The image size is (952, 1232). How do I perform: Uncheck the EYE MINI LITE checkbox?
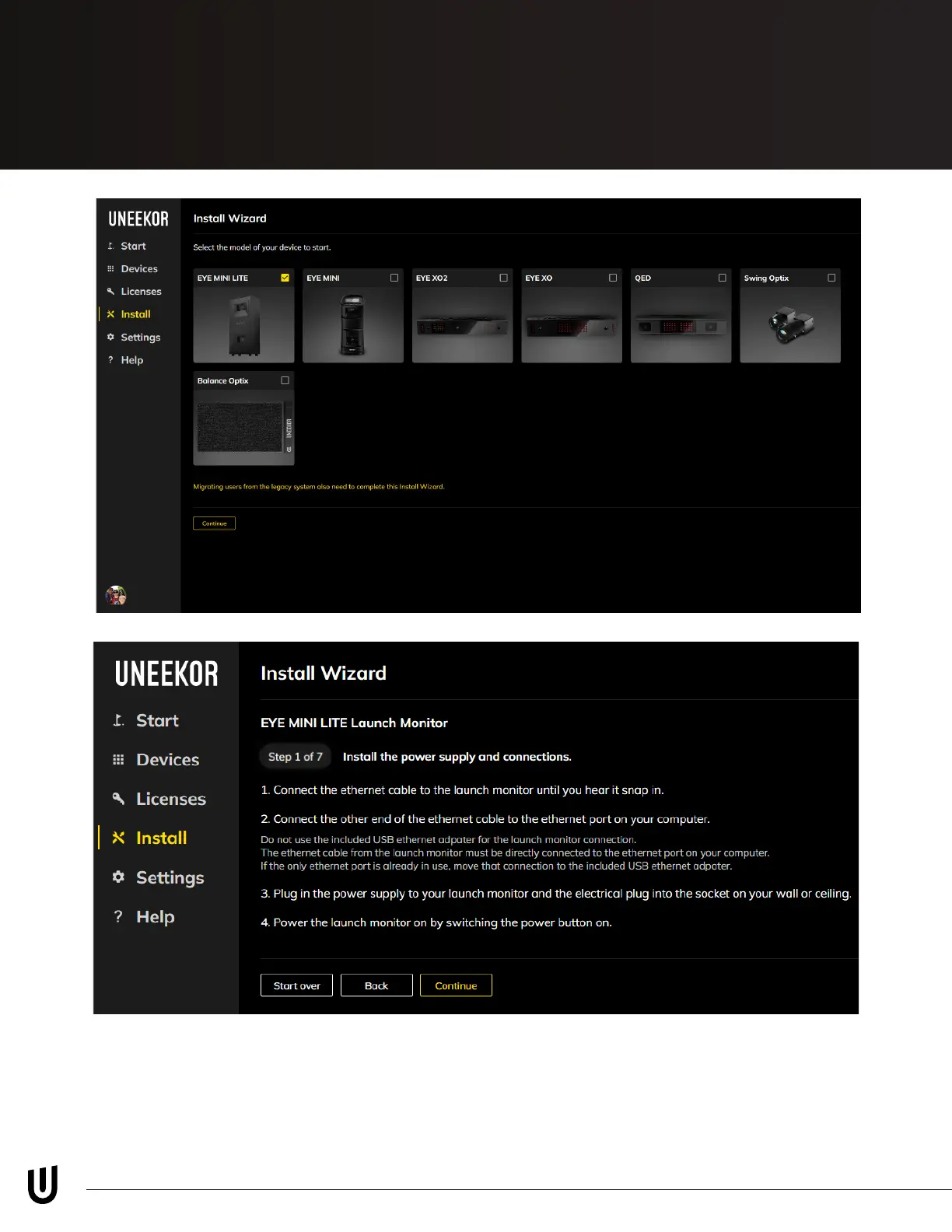pos(285,278)
